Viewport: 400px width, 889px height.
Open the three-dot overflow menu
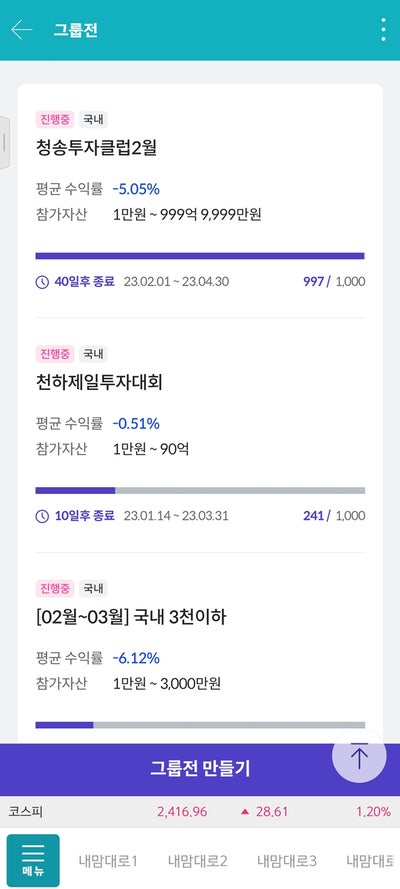coord(384,29)
